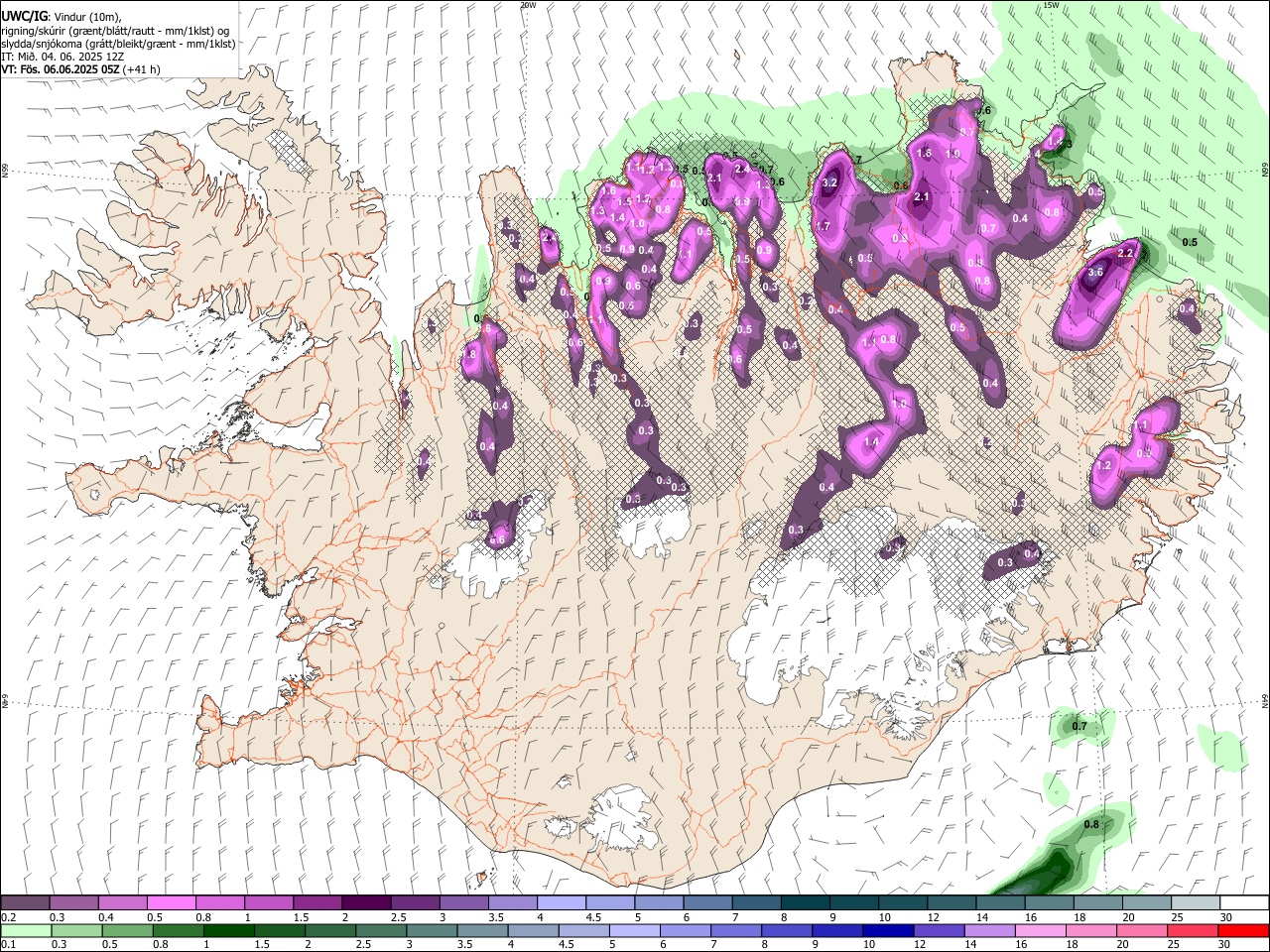Viewport: 1270px width, 952px height.
Task: Click the 'IT: Mið. 04. 06. 2025 12Z' line
Action: point(63,57)
